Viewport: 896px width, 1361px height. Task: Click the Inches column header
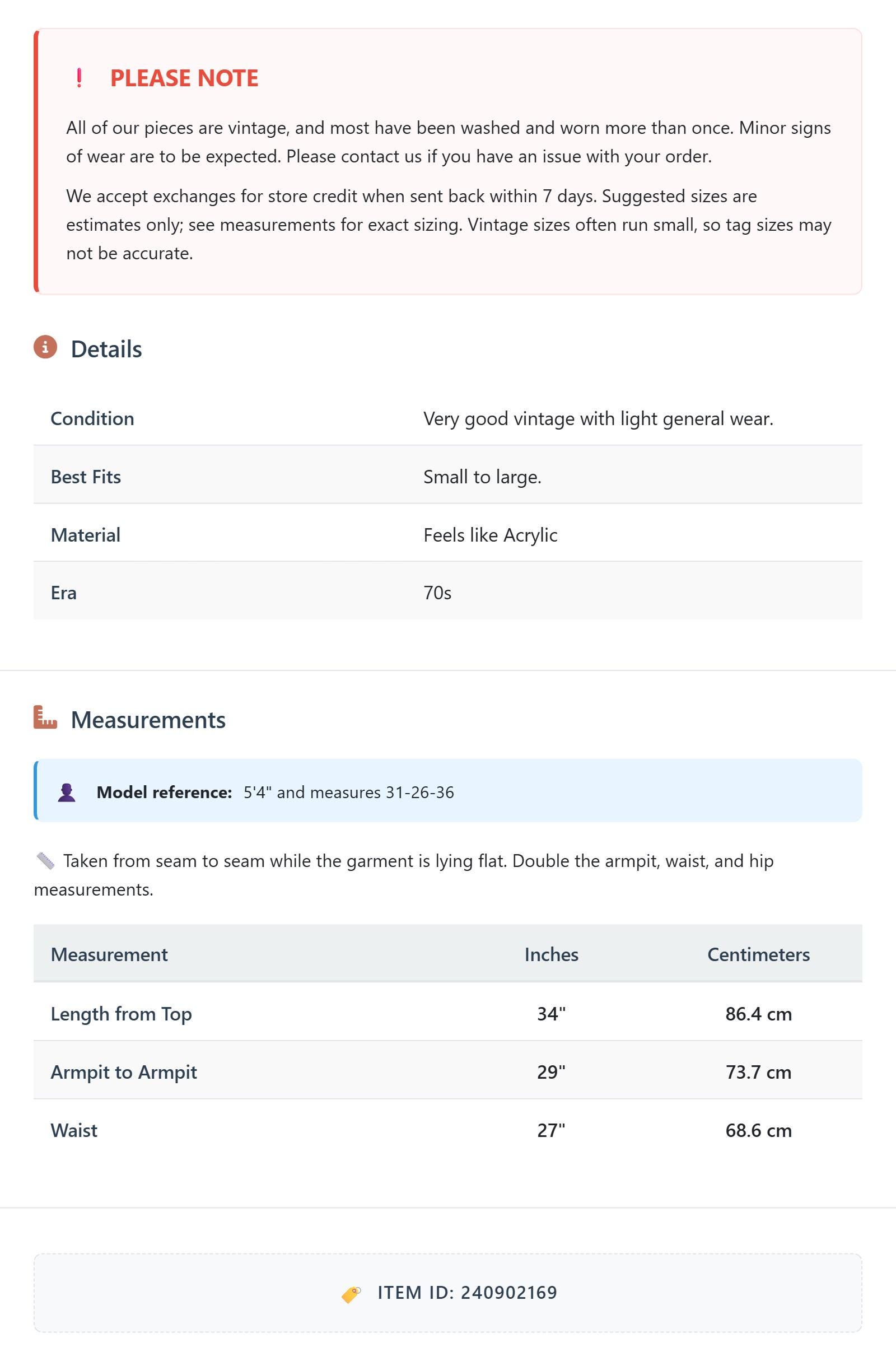coord(551,954)
